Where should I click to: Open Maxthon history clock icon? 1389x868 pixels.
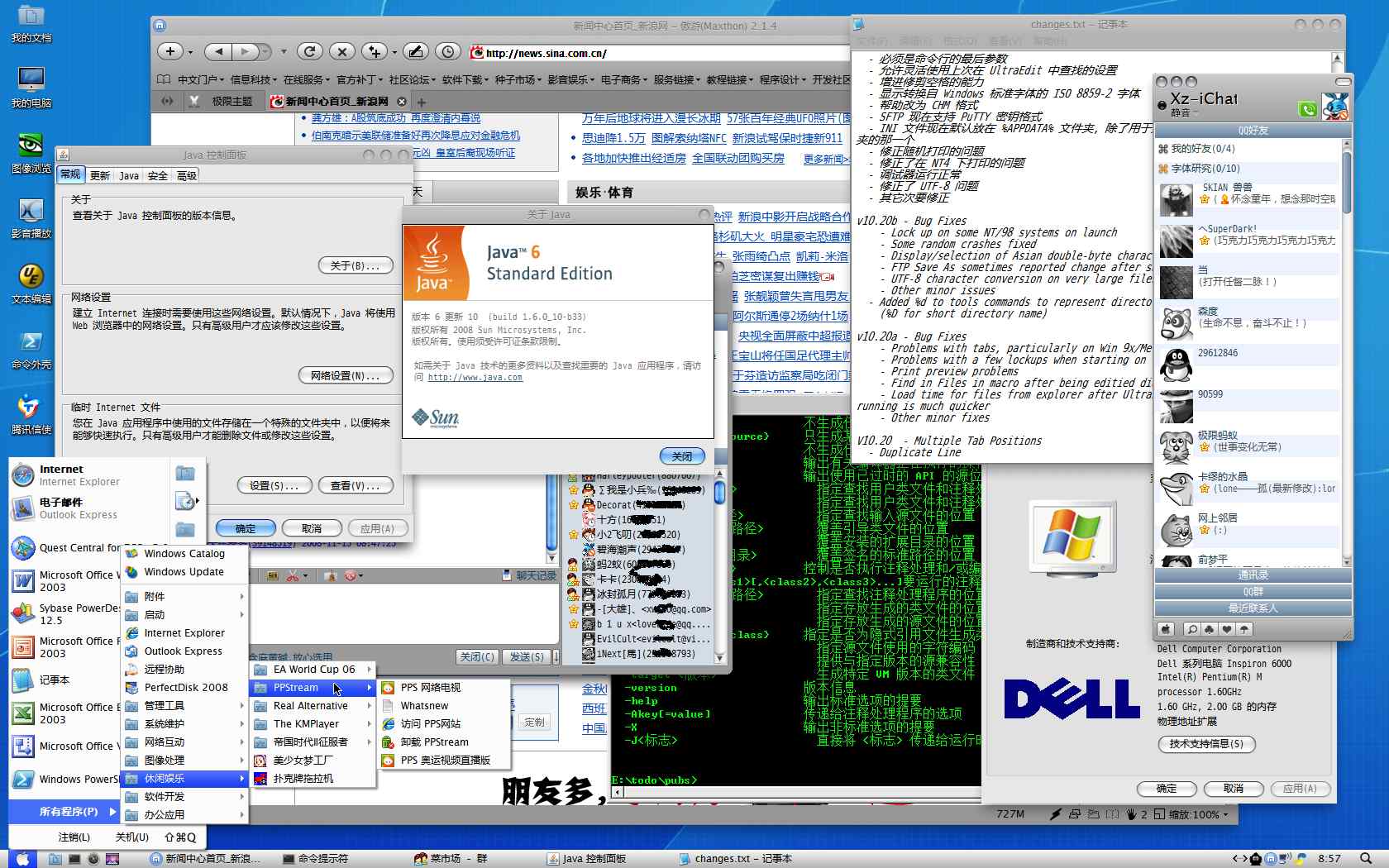pos(448,51)
